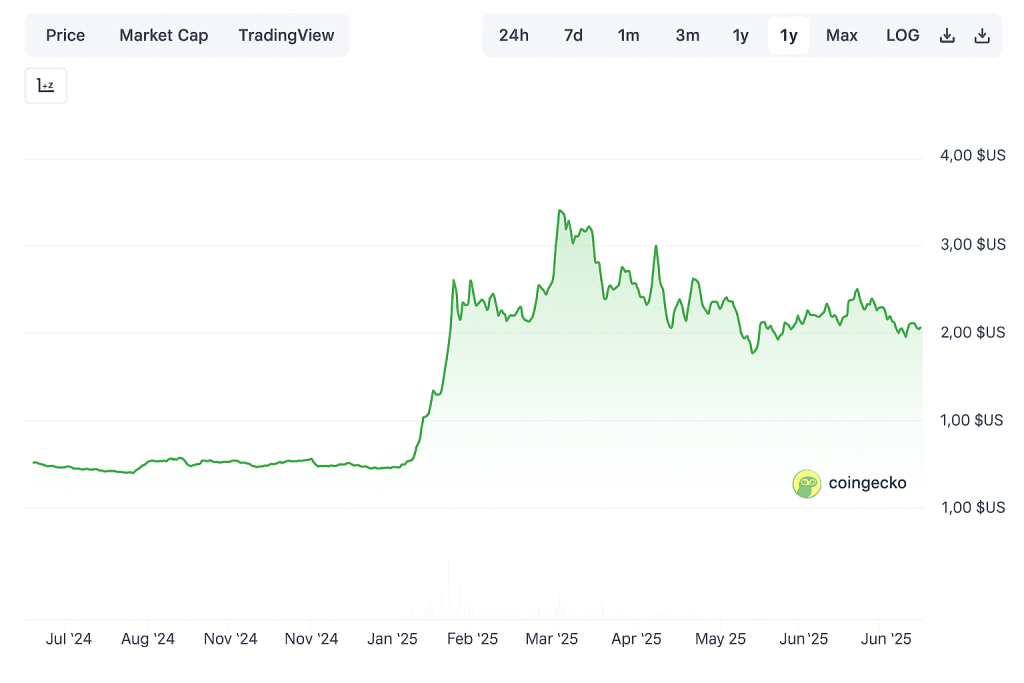Switch to the Price tab
The height and width of the screenshot is (683, 1024).
tap(66, 36)
